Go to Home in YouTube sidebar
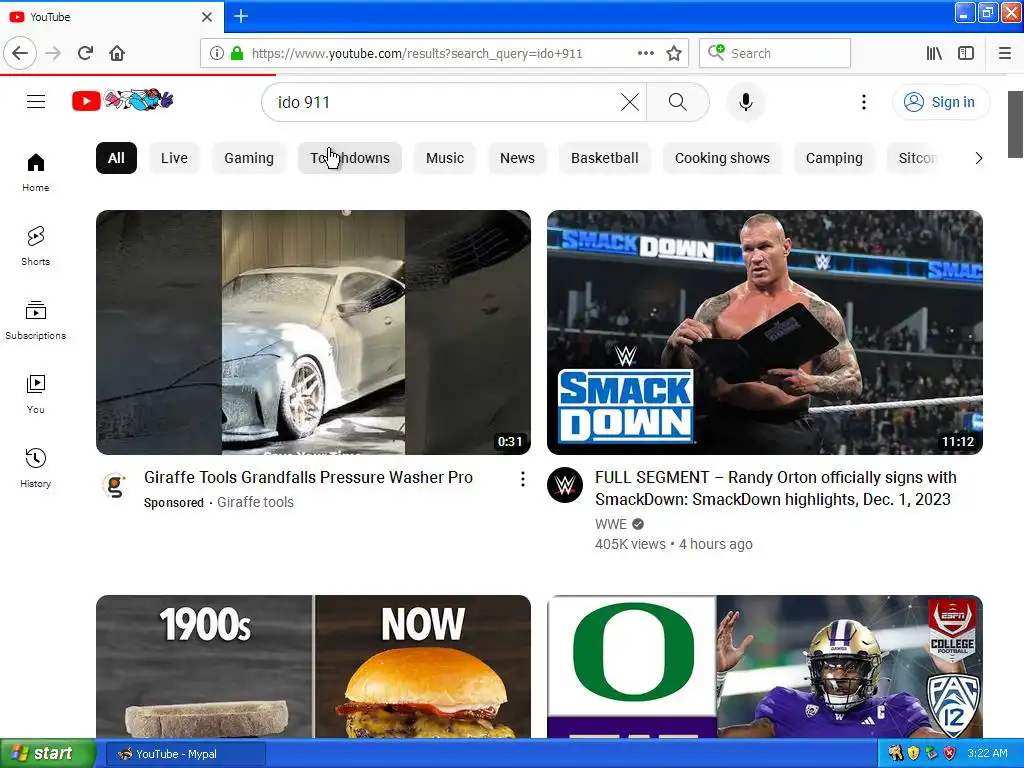Viewport: 1024px width, 768px height. [x=35, y=172]
